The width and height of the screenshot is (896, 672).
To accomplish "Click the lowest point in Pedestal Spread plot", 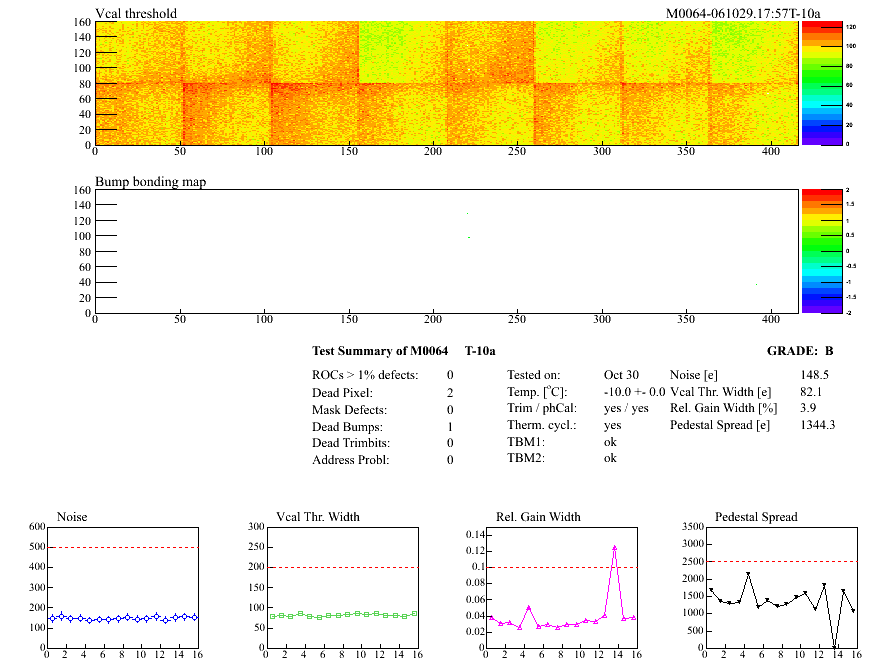I will pos(835,647).
